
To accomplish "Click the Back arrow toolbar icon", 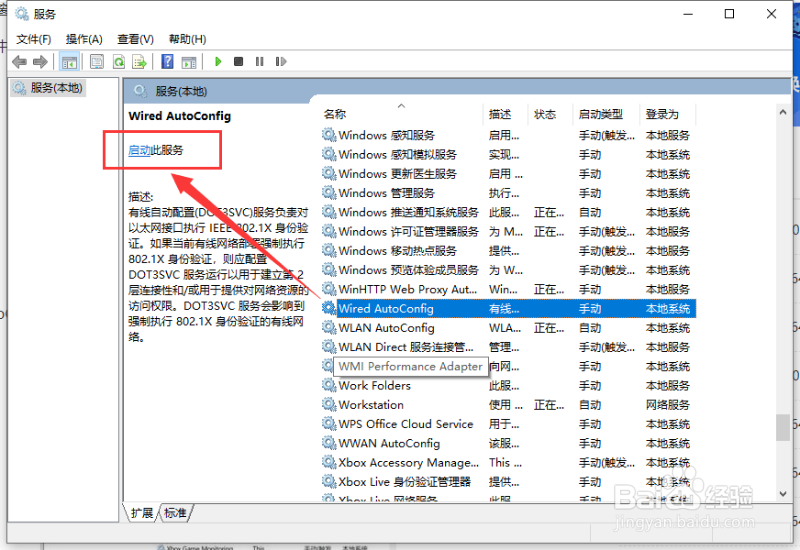I will click(19, 62).
